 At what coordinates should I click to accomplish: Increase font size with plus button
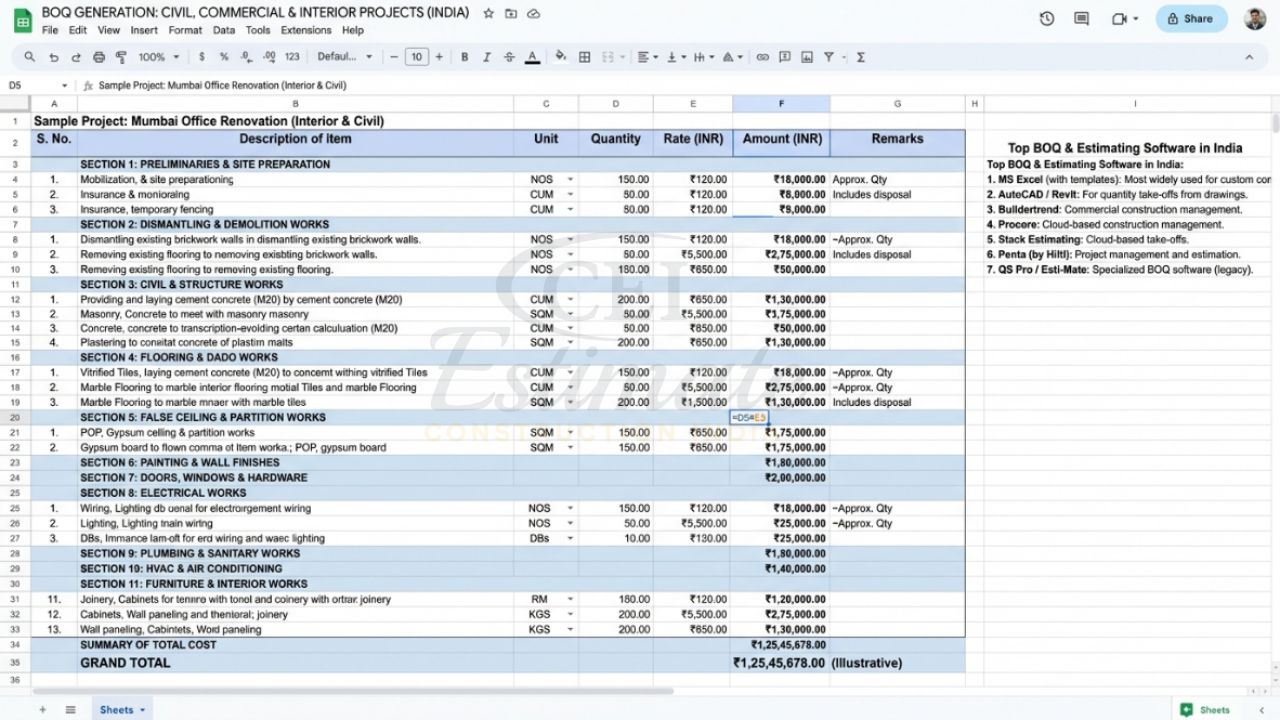(x=440, y=57)
